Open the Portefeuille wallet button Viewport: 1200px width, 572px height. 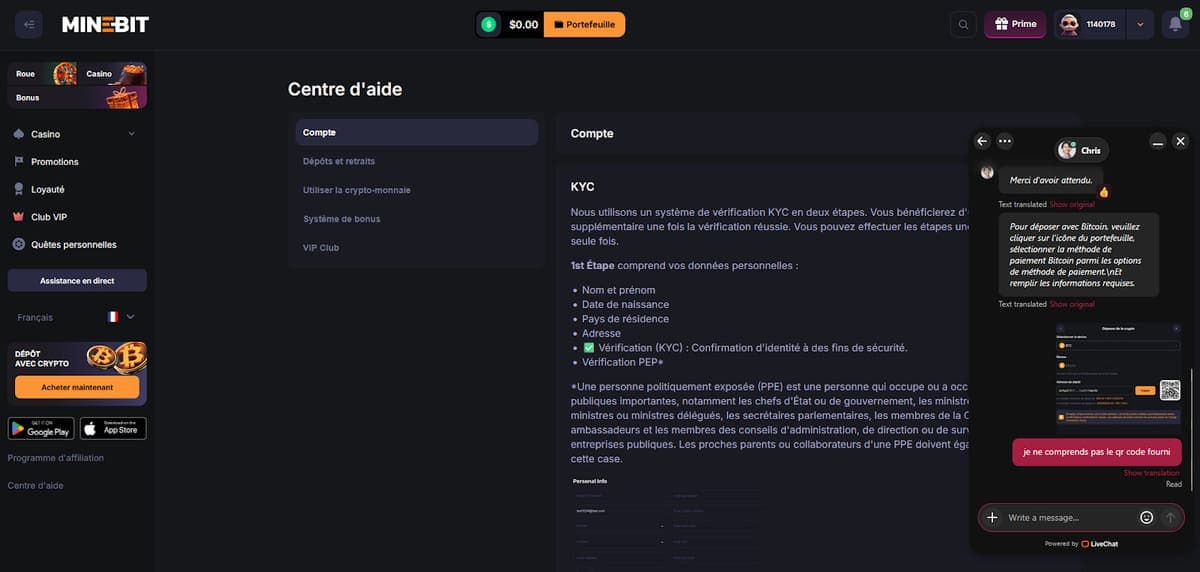click(584, 24)
